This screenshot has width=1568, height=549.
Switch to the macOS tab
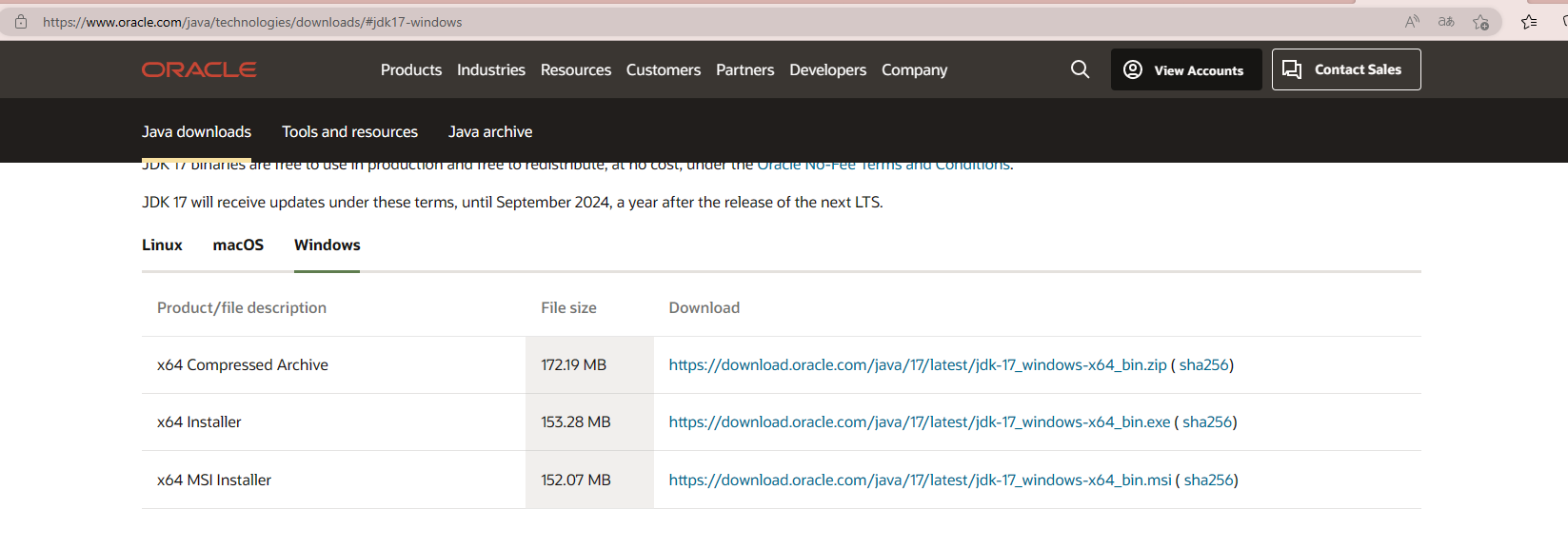point(238,245)
